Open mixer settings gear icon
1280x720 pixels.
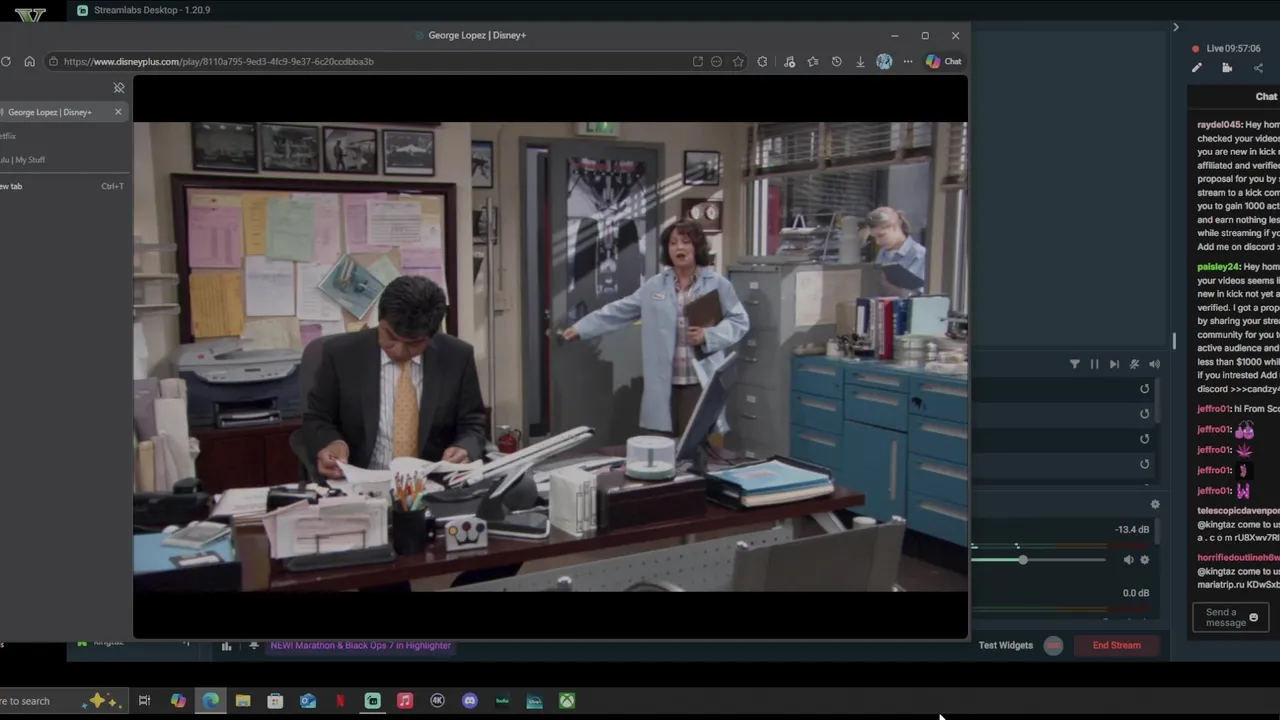pos(1155,505)
